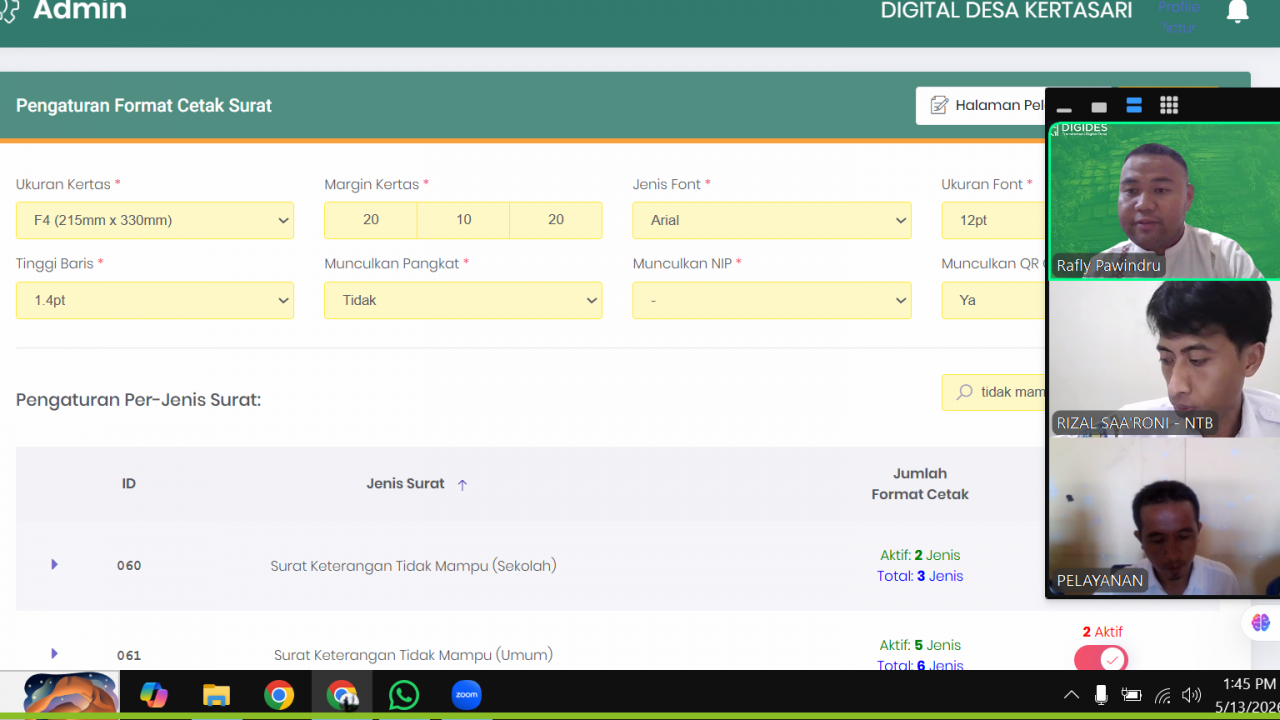Open Zoom from the taskbar

[467, 695]
